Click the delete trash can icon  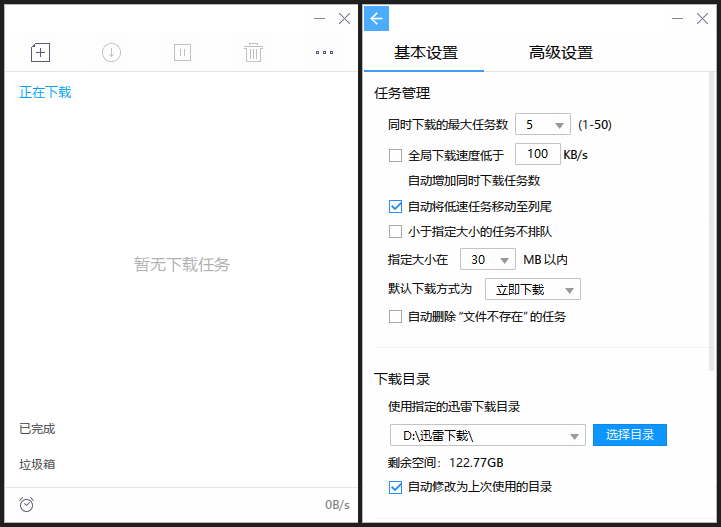pyautogui.click(x=253, y=52)
